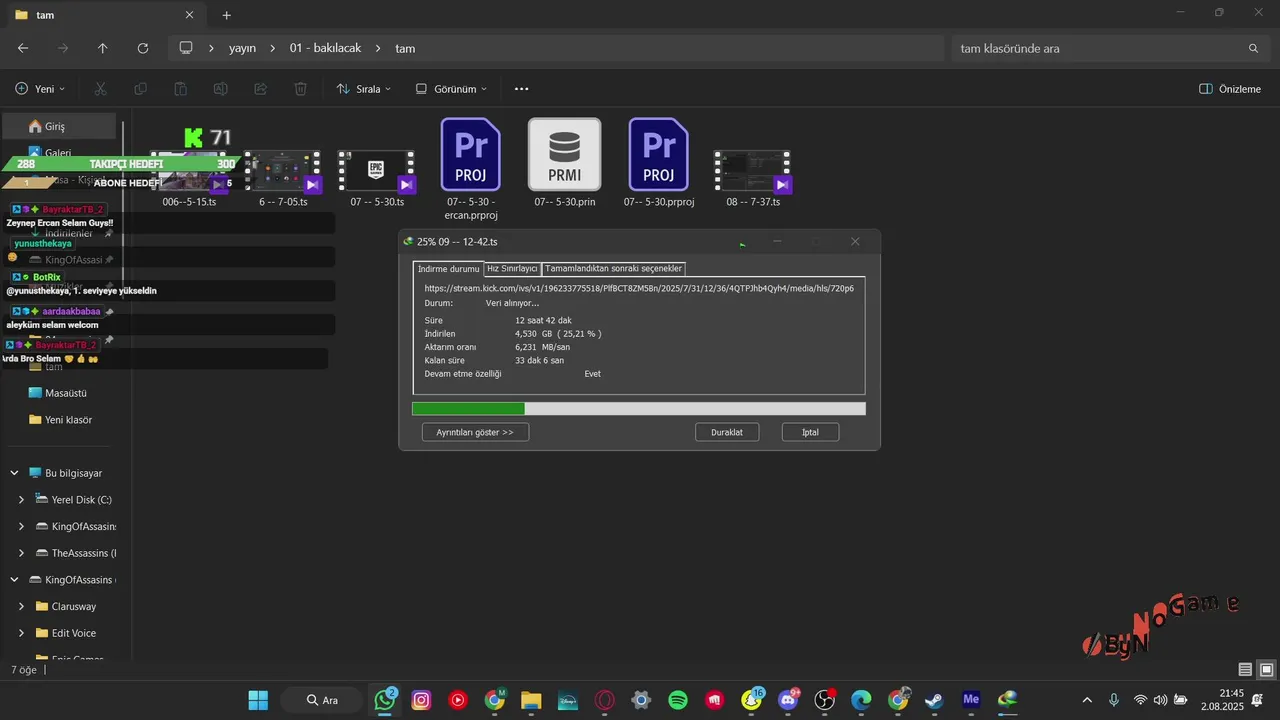Click the Share icon in toolbar
The height and width of the screenshot is (720, 1280).
(261, 89)
